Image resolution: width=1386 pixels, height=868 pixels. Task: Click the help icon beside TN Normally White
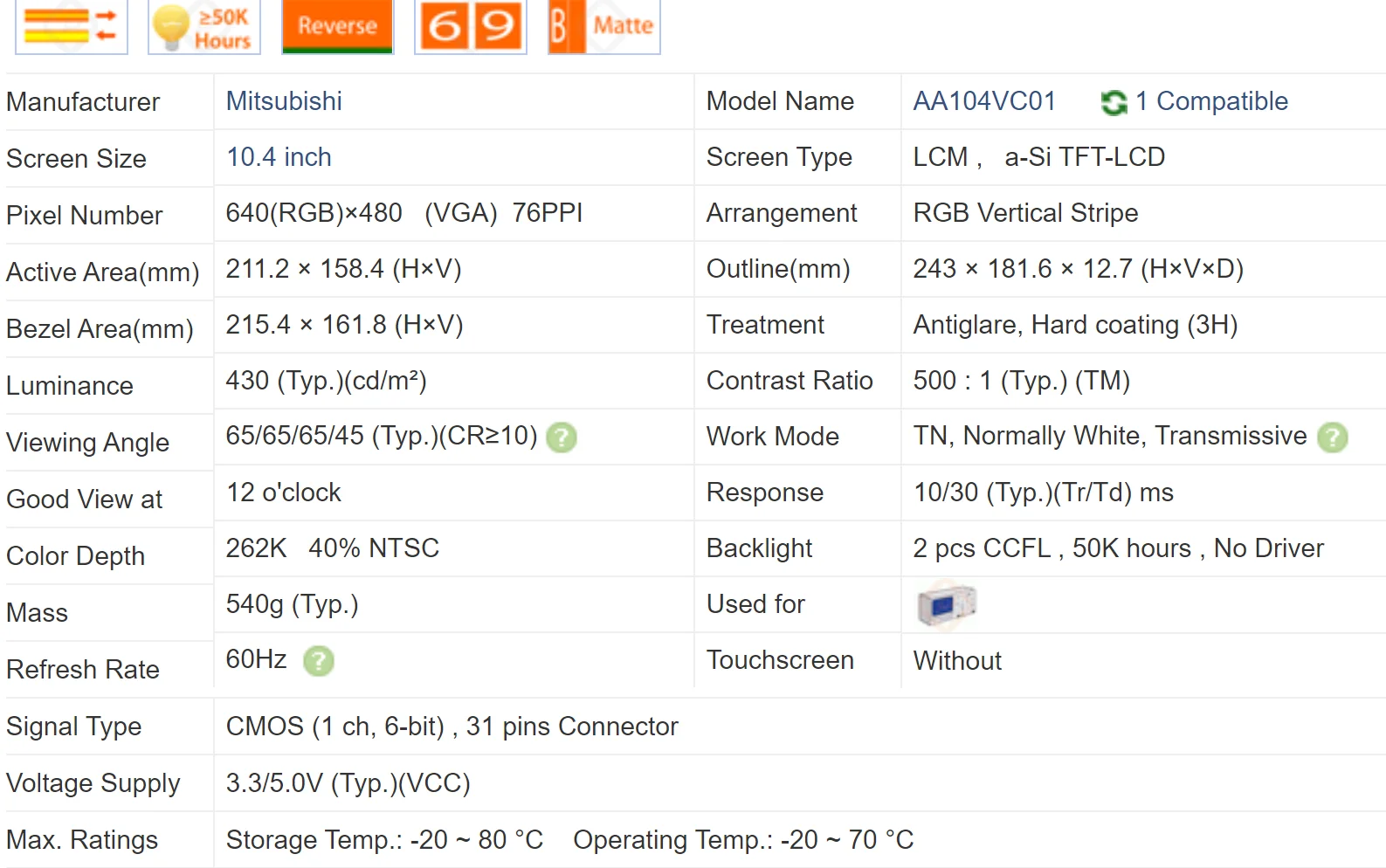click(x=1333, y=437)
